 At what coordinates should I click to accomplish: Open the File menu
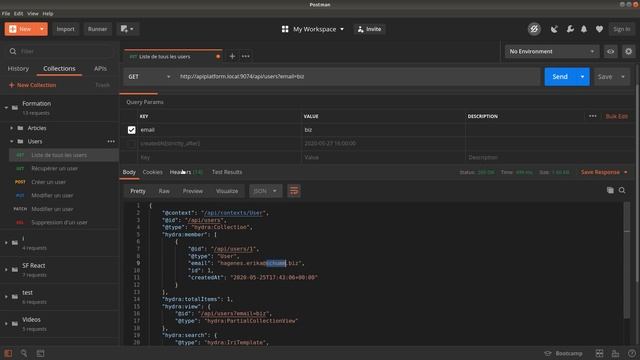click(x=6, y=13)
